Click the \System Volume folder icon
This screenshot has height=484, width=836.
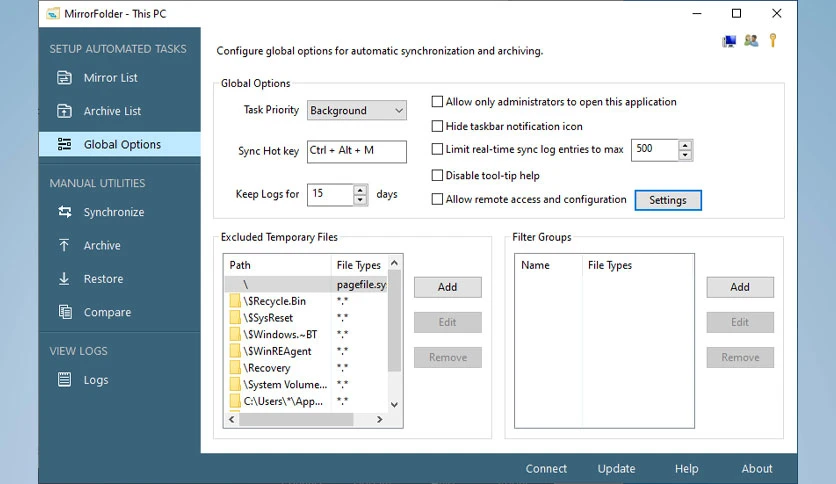point(235,384)
